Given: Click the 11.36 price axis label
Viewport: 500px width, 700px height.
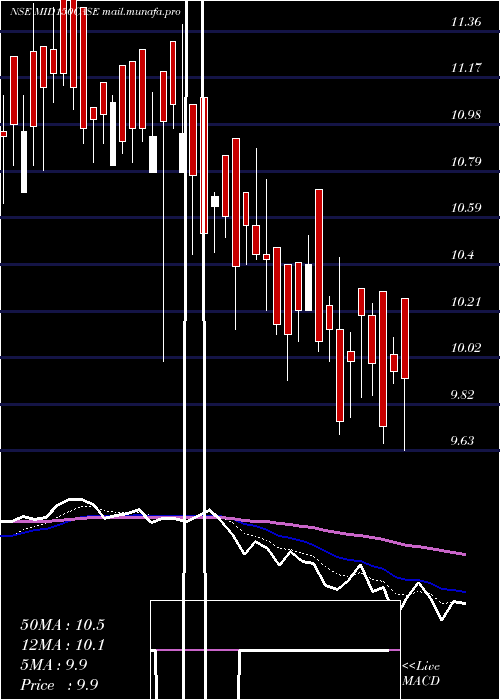Looking at the screenshot, I should point(466,22).
